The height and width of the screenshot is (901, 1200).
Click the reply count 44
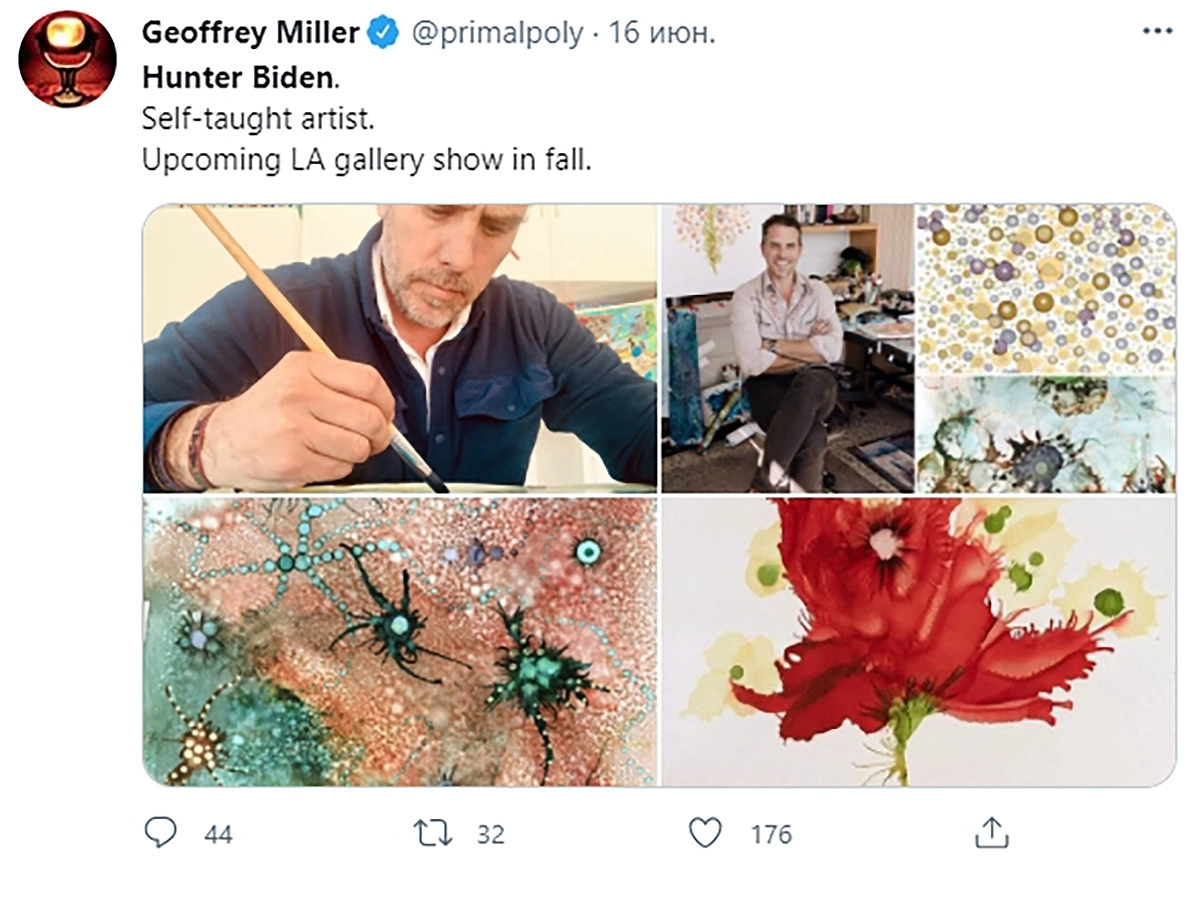click(x=218, y=834)
